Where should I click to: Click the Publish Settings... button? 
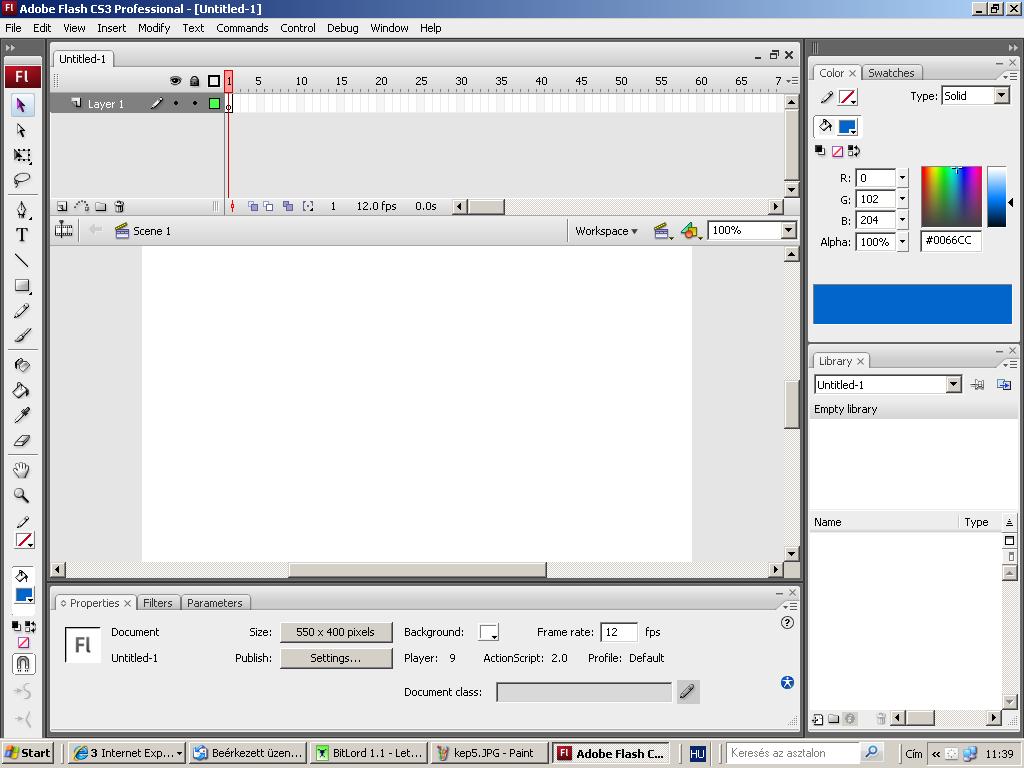(x=336, y=658)
